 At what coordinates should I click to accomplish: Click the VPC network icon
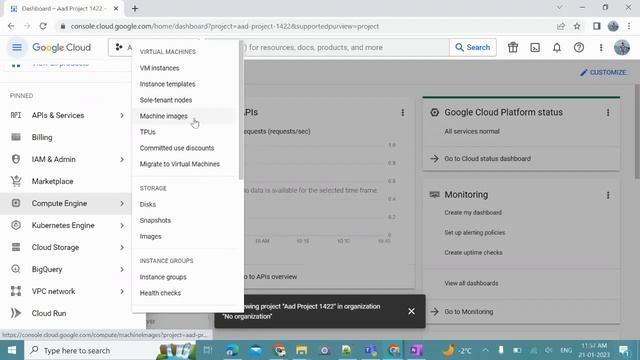pyautogui.click(x=16, y=291)
